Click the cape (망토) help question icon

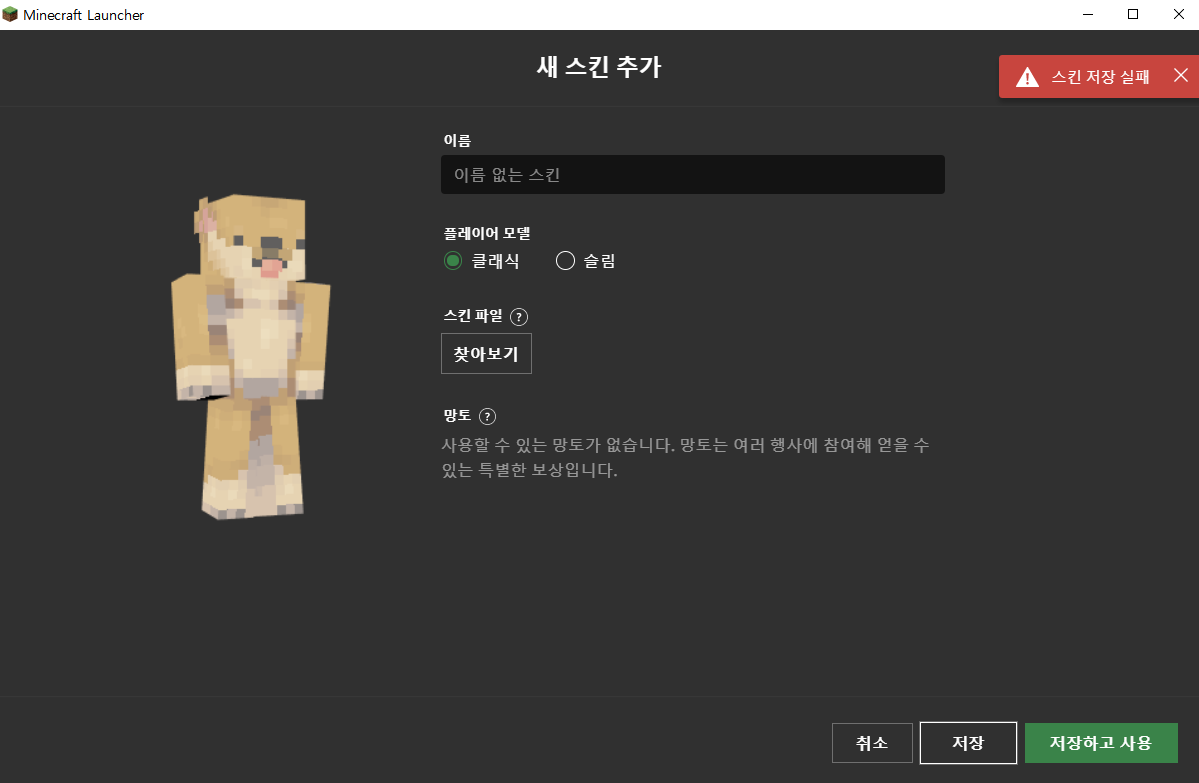tap(487, 416)
